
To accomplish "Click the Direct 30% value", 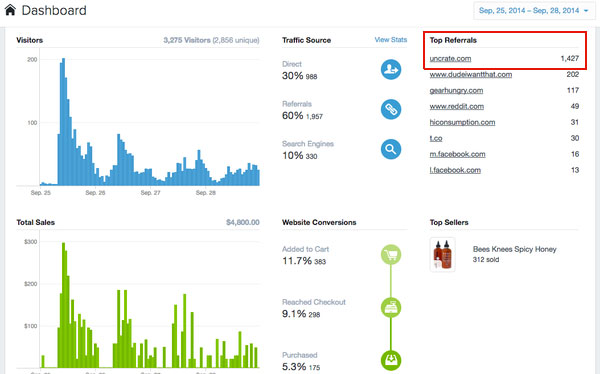I will tap(293, 76).
